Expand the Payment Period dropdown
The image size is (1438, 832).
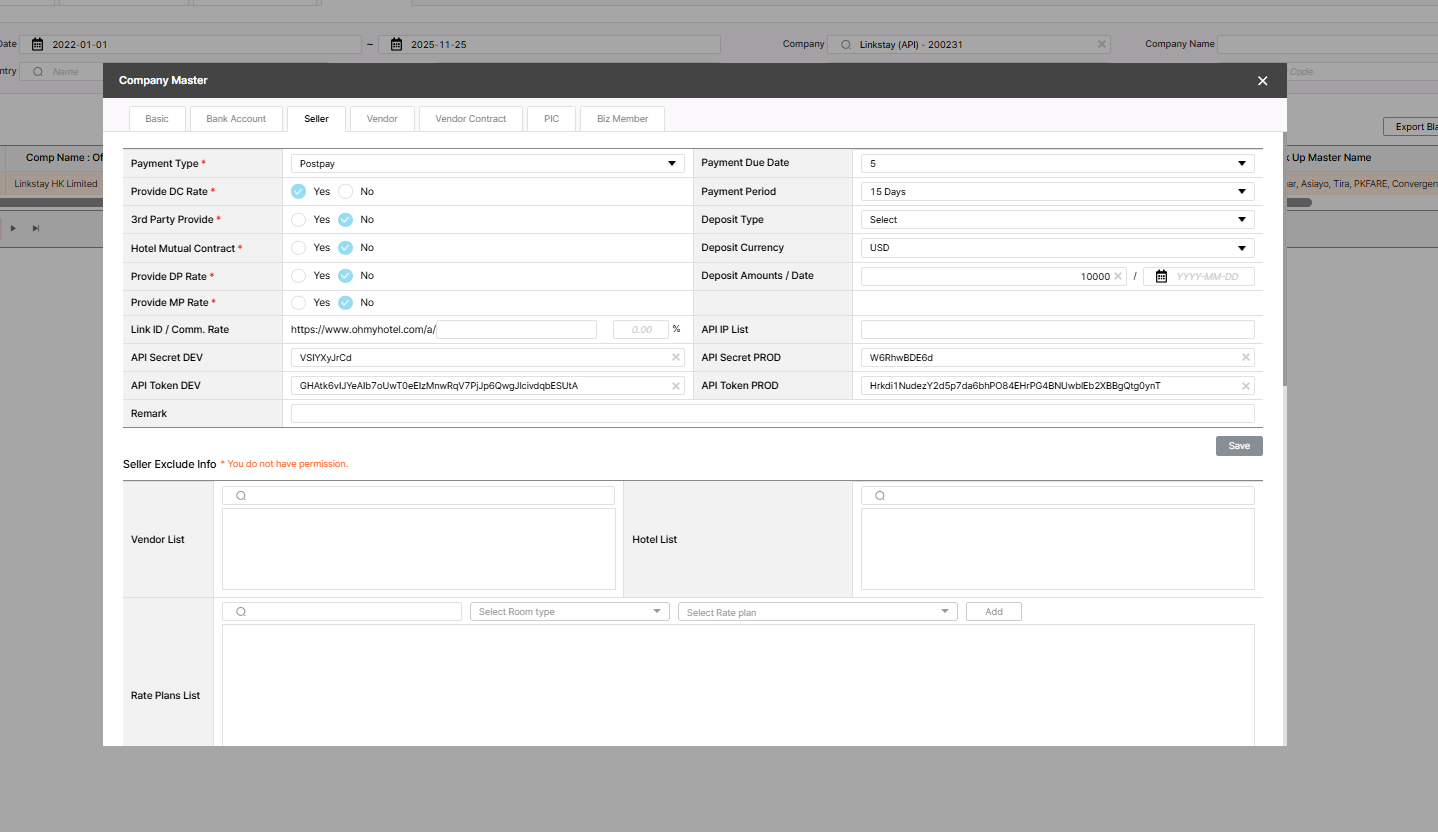(x=1057, y=191)
